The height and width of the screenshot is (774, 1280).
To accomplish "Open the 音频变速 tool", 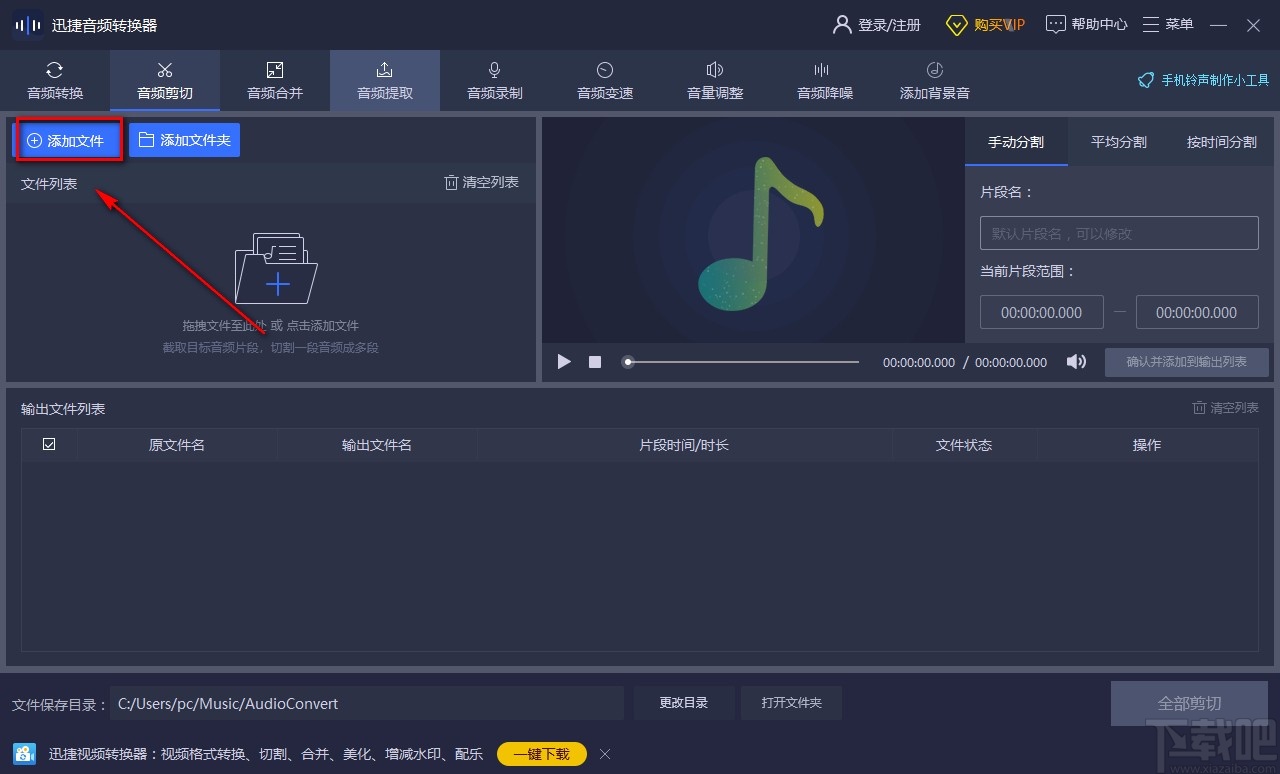I will click(x=604, y=80).
